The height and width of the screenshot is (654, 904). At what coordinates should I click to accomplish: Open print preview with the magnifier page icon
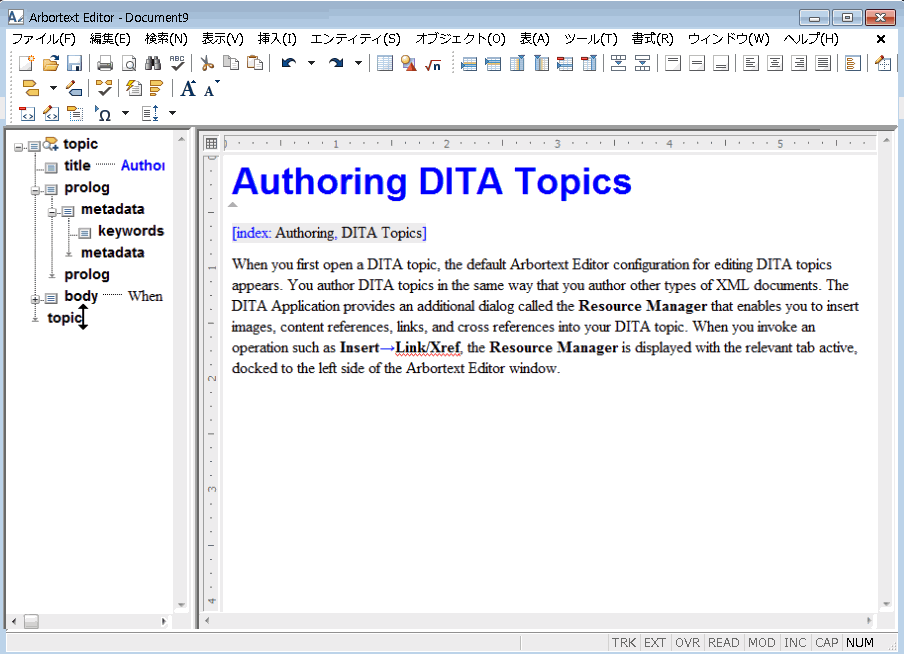point(129,63)
